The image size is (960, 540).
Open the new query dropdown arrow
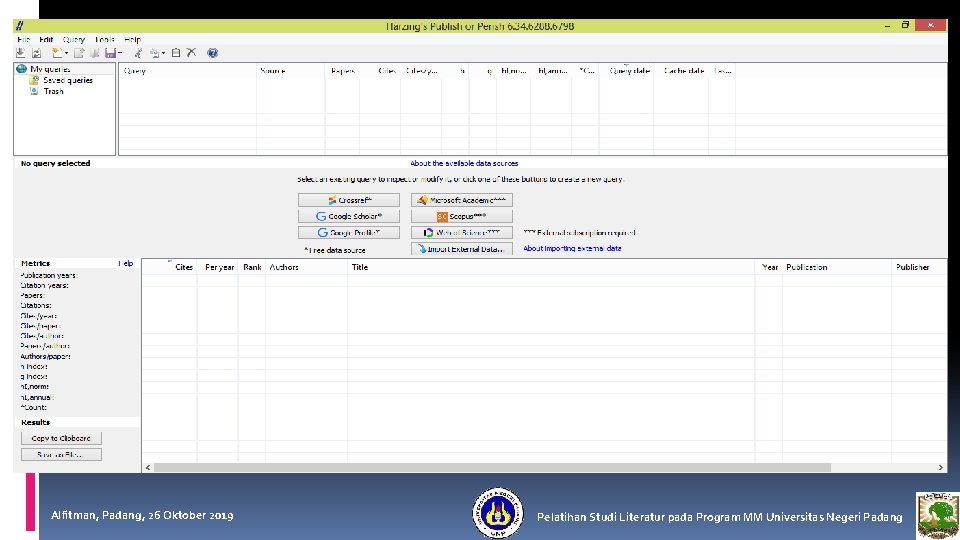[x=66, y=53]
